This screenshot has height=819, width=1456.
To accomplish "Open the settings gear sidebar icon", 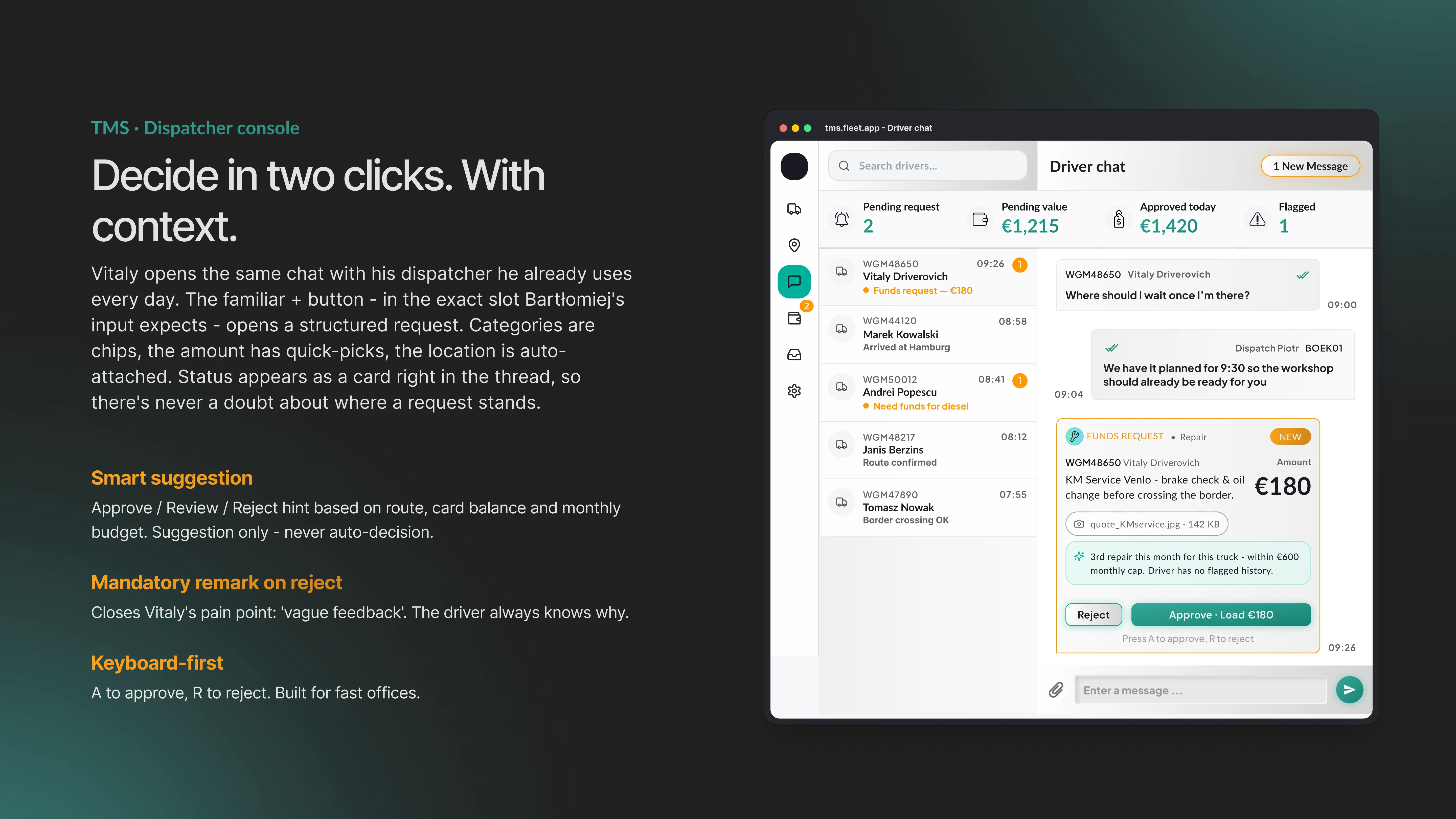I will [x=794, y=391].
